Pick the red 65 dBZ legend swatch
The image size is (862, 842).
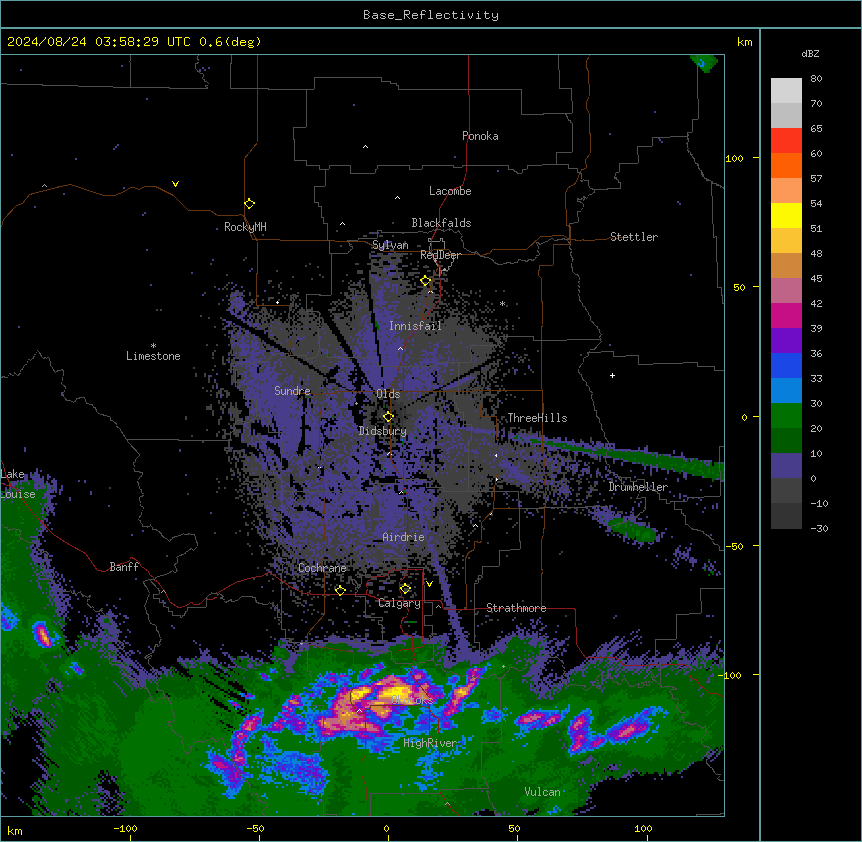[786, 141]
